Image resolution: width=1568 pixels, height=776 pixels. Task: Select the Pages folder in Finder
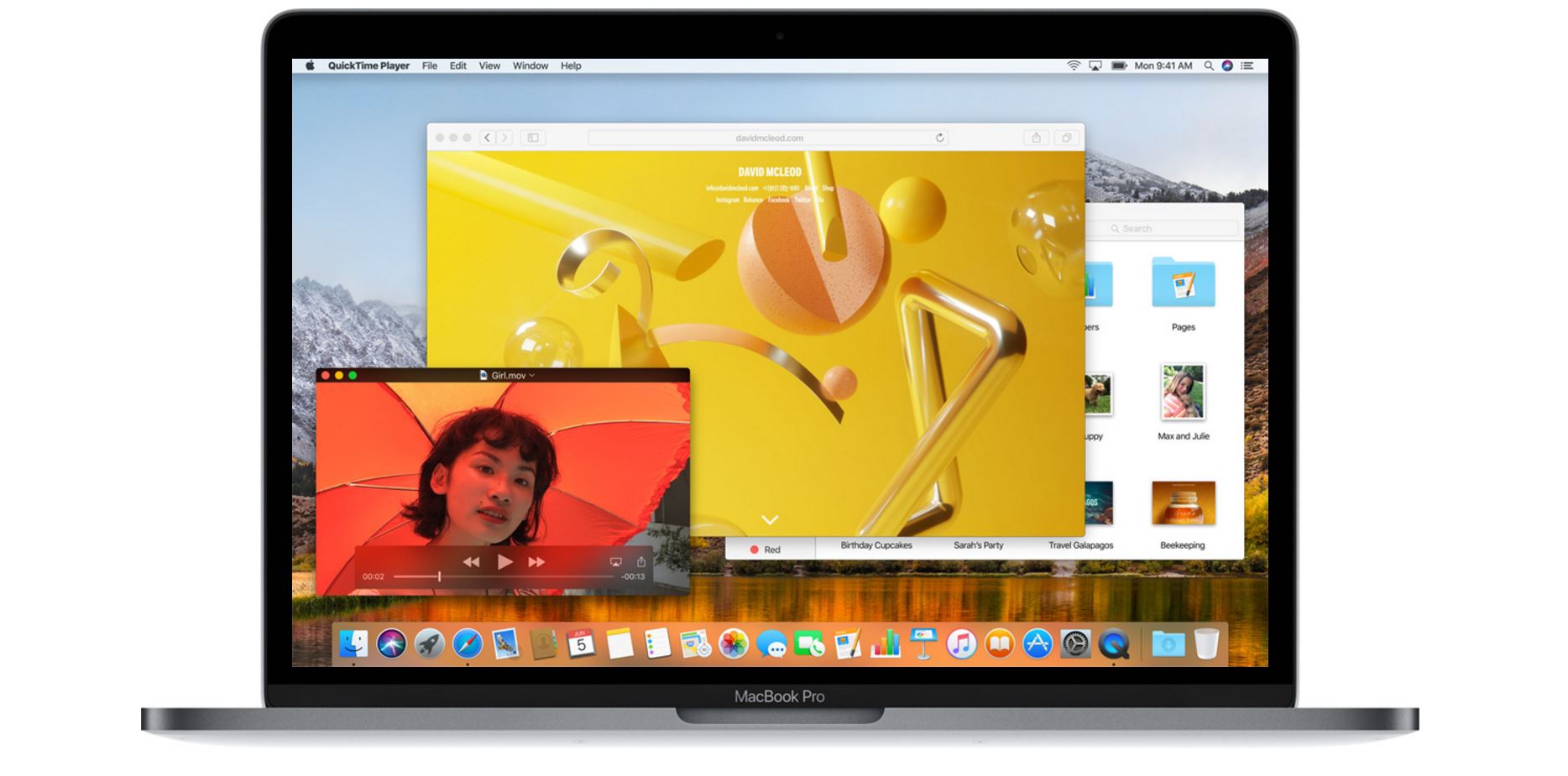(1183, 283)
